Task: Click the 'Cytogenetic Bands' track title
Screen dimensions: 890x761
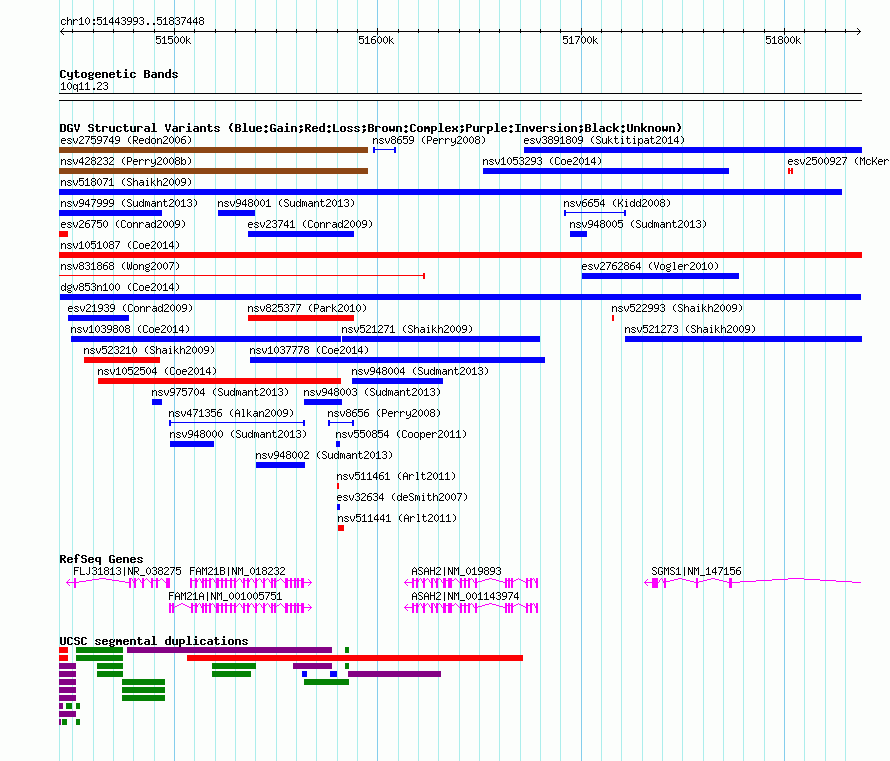Action: pyautogui.click(x=119, y=74)
